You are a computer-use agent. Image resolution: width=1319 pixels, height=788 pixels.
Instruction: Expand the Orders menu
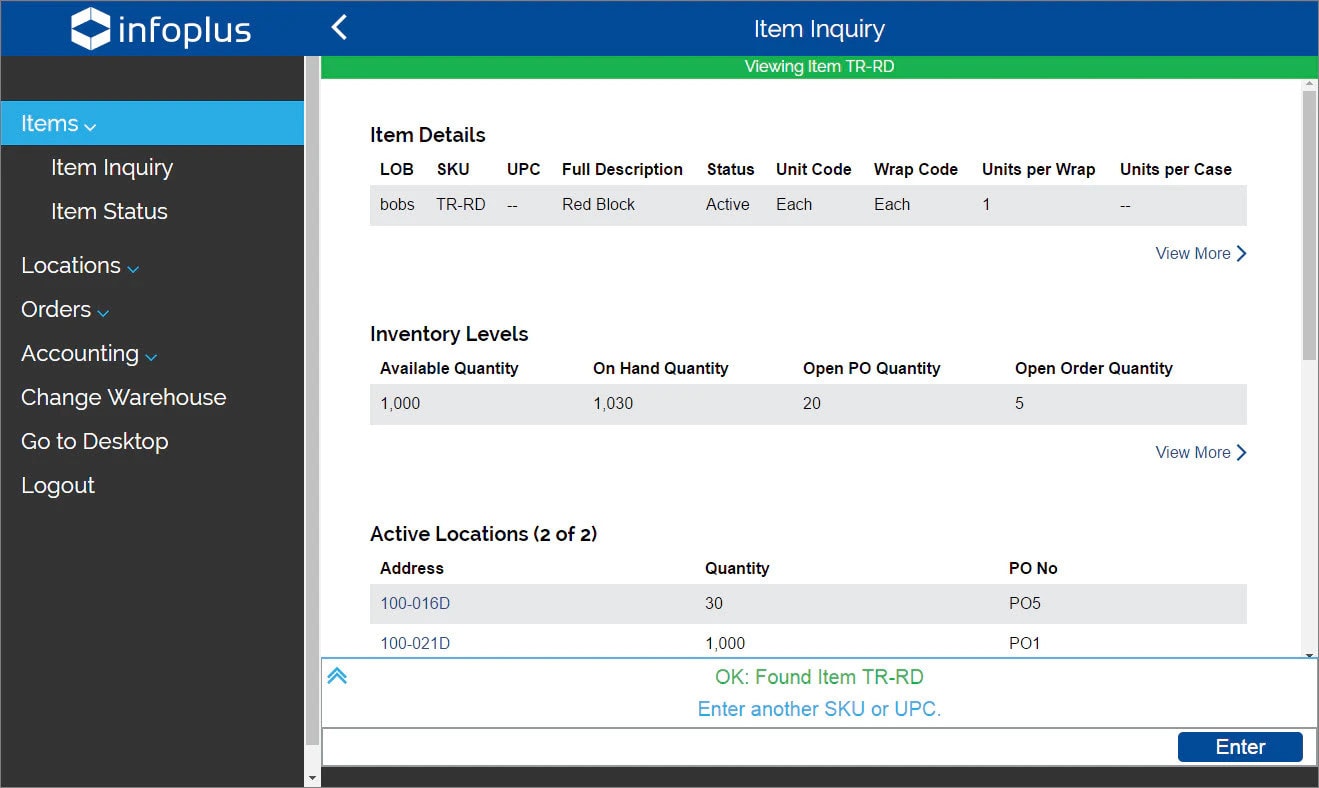pos(103,311)
